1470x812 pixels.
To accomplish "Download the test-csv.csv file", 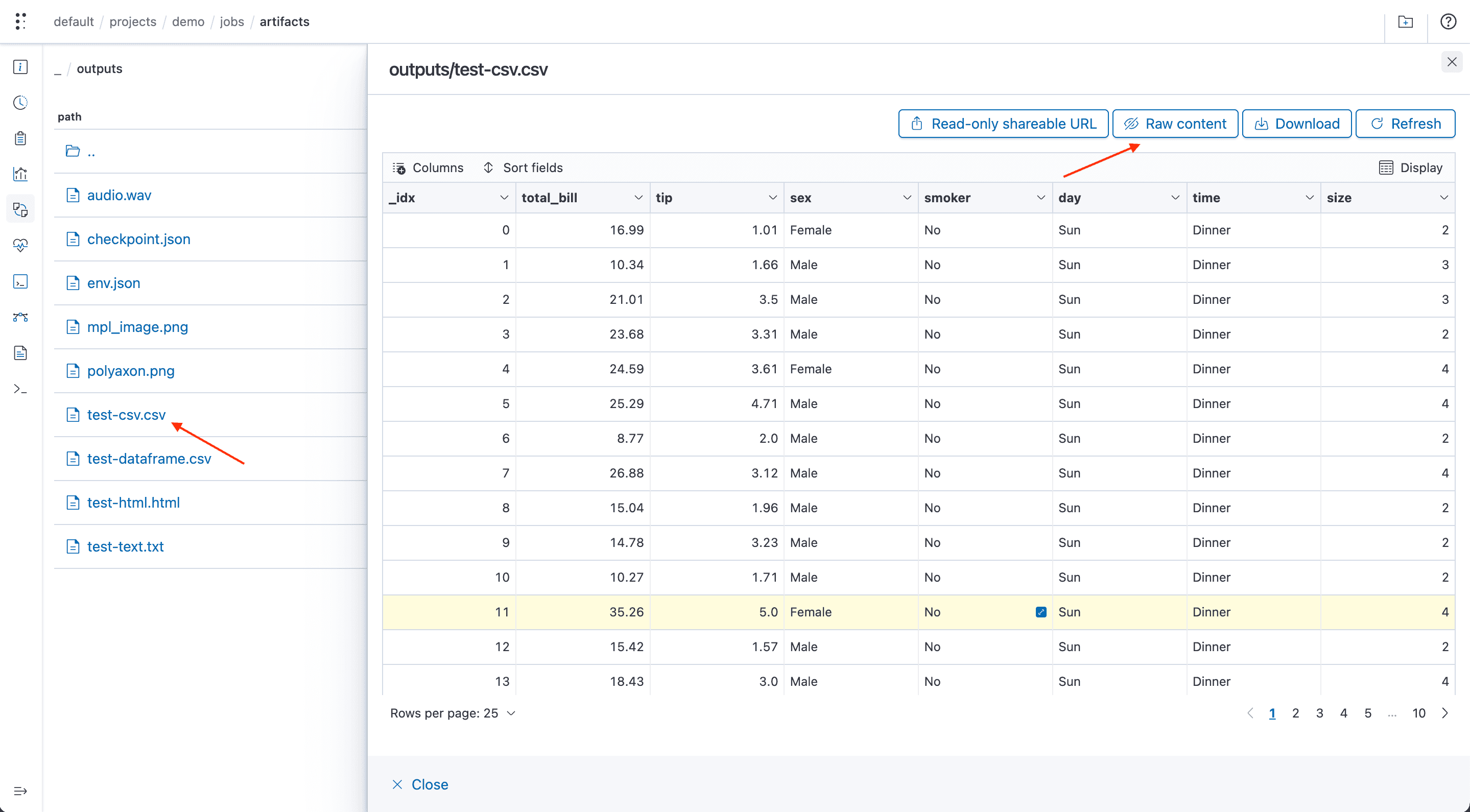I will [x=1296, y=123].
